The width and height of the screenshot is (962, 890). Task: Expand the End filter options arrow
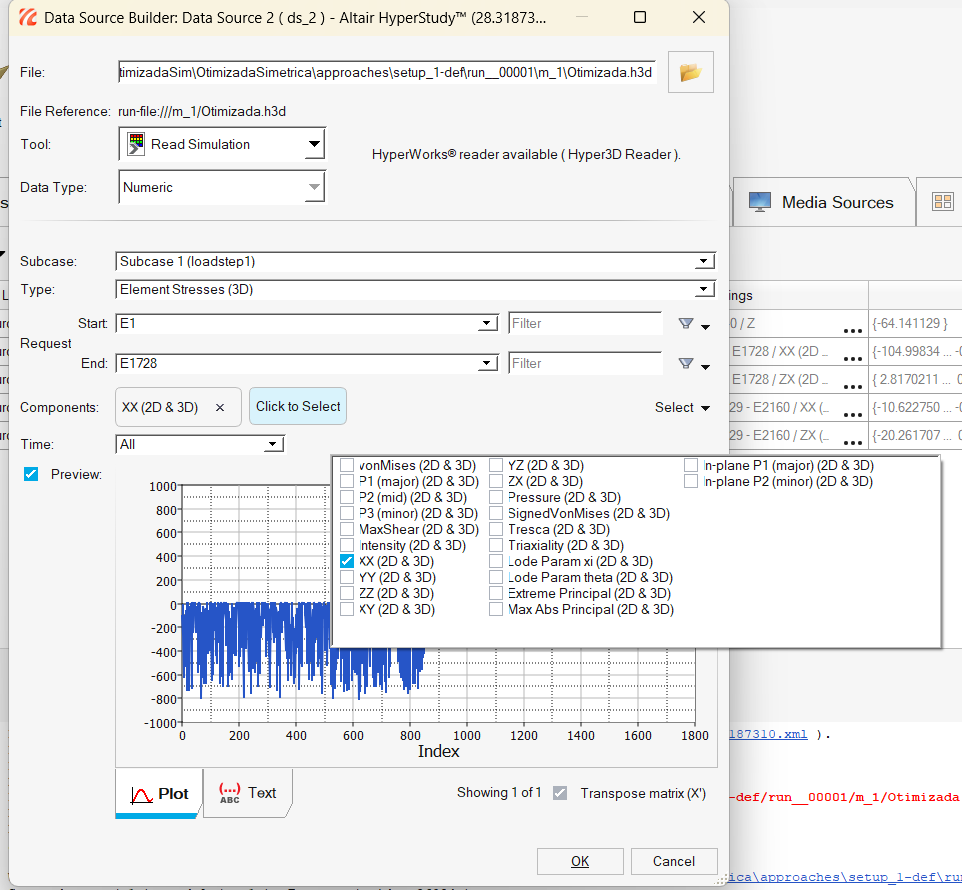(x=706, y=366)
